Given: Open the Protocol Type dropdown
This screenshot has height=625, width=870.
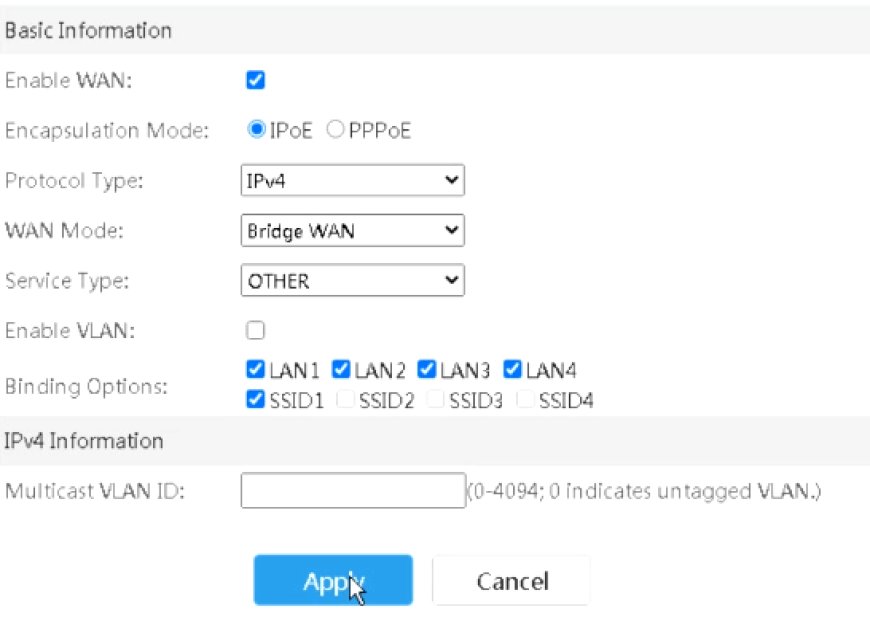Looking at the screenshot, I should click(x=353, y=180).
